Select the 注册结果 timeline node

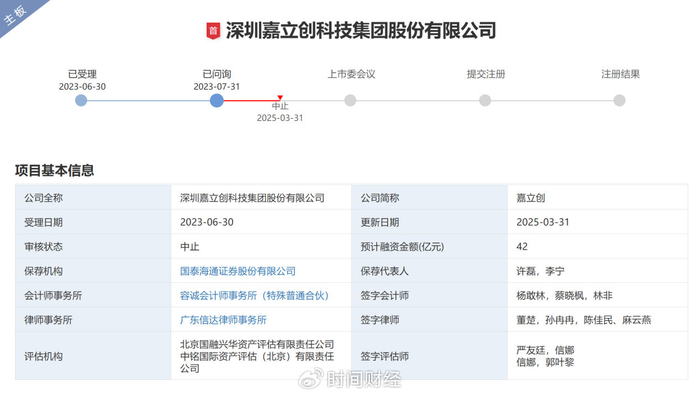[619, 100]
